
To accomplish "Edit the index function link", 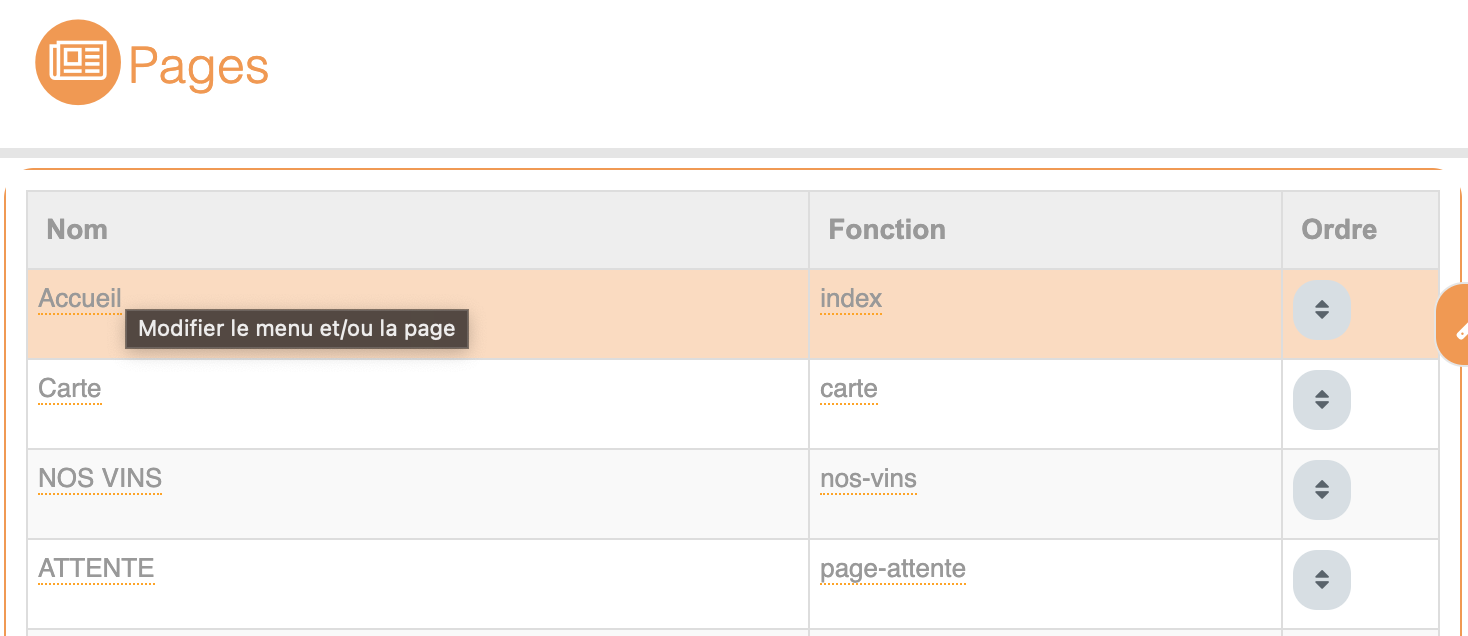I will tap(851, 299).
